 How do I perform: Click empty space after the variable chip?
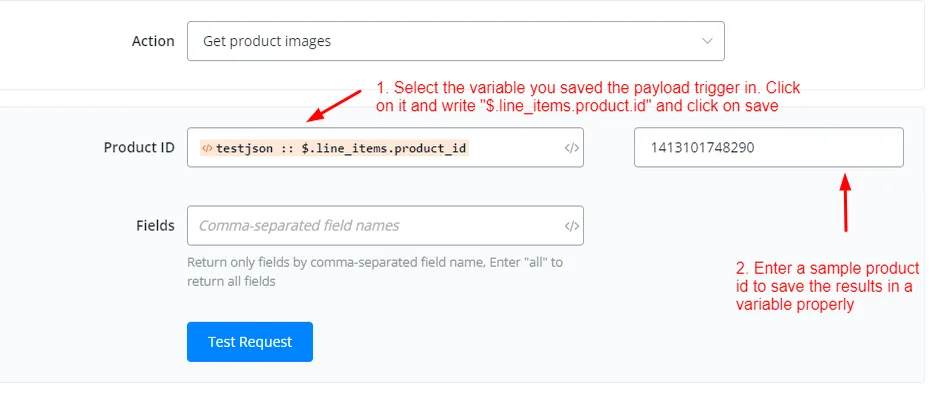point(516,147)
